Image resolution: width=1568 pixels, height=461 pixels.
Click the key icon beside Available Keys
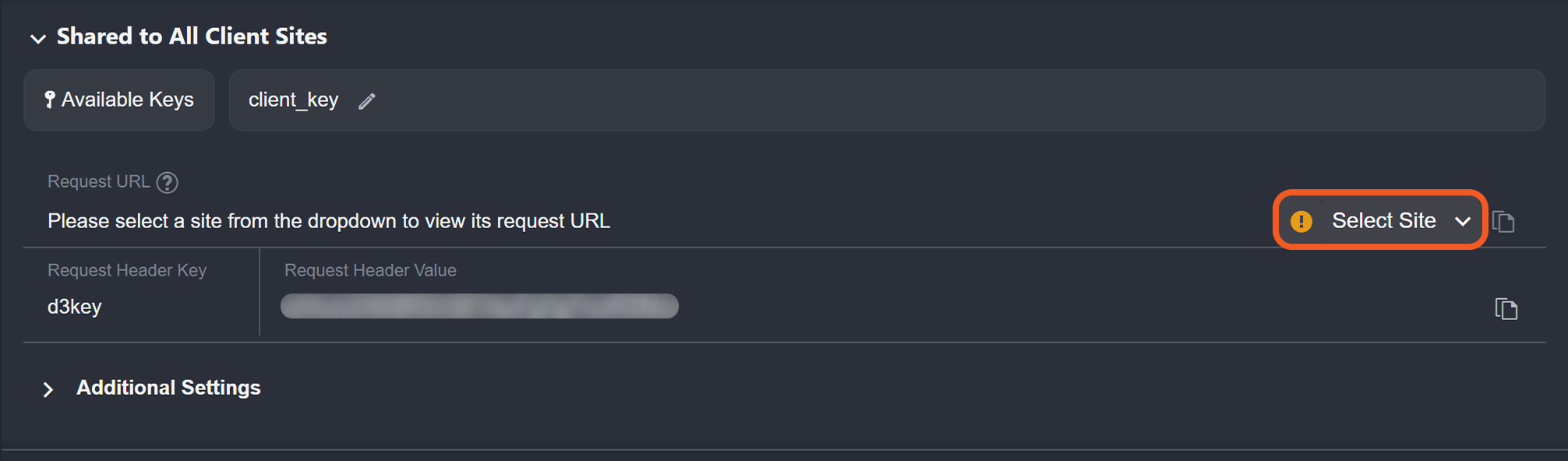[x=50, y=100]
